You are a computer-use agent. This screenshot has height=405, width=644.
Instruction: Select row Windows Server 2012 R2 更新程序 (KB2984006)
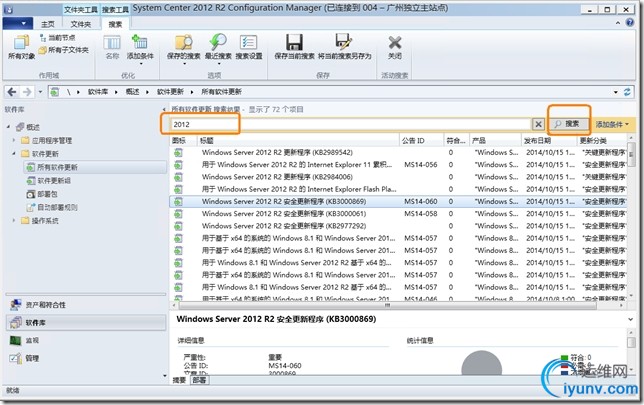click(398, 177)
